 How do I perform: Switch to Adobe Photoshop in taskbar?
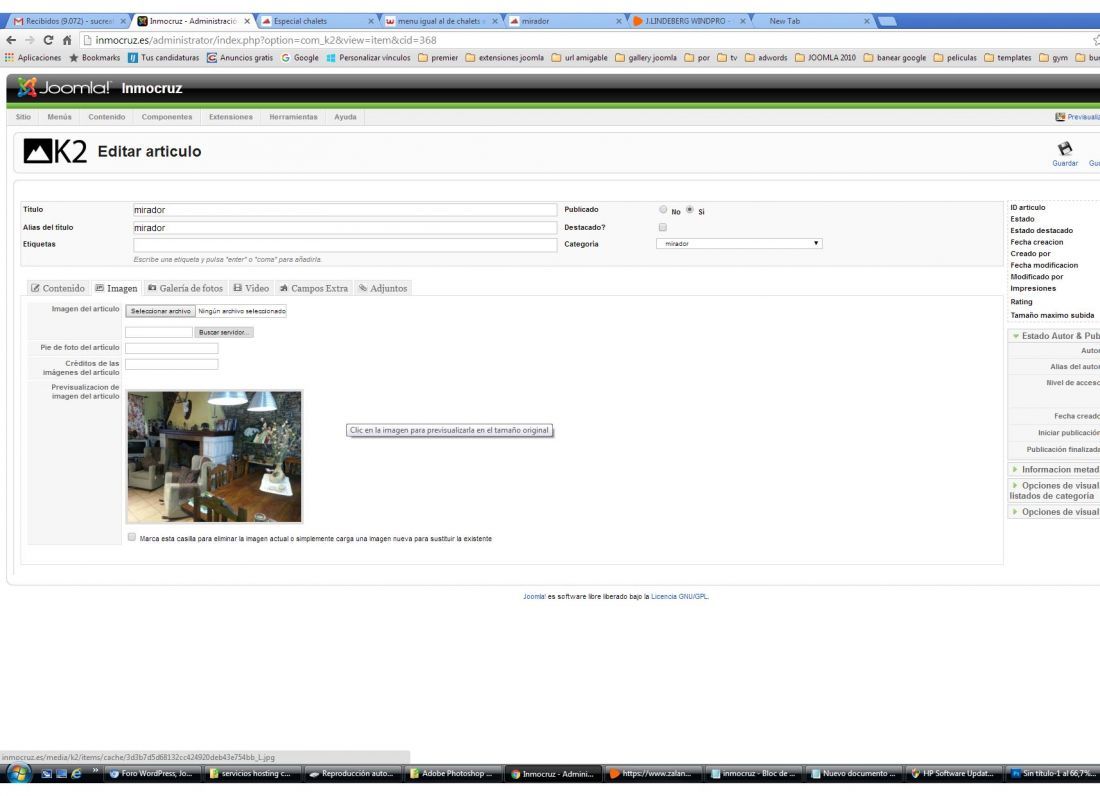(x=452, y=774)
